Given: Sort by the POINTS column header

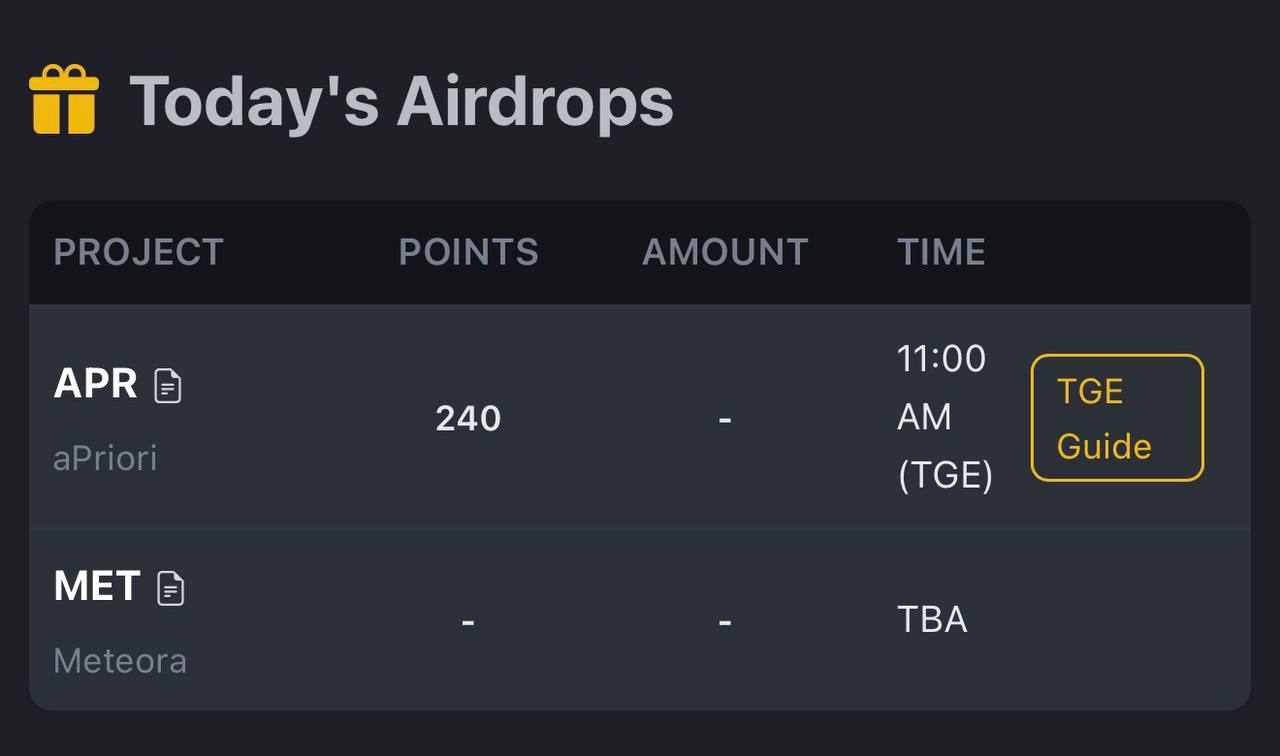Looking at the screenshot, I should pos(468,252).
